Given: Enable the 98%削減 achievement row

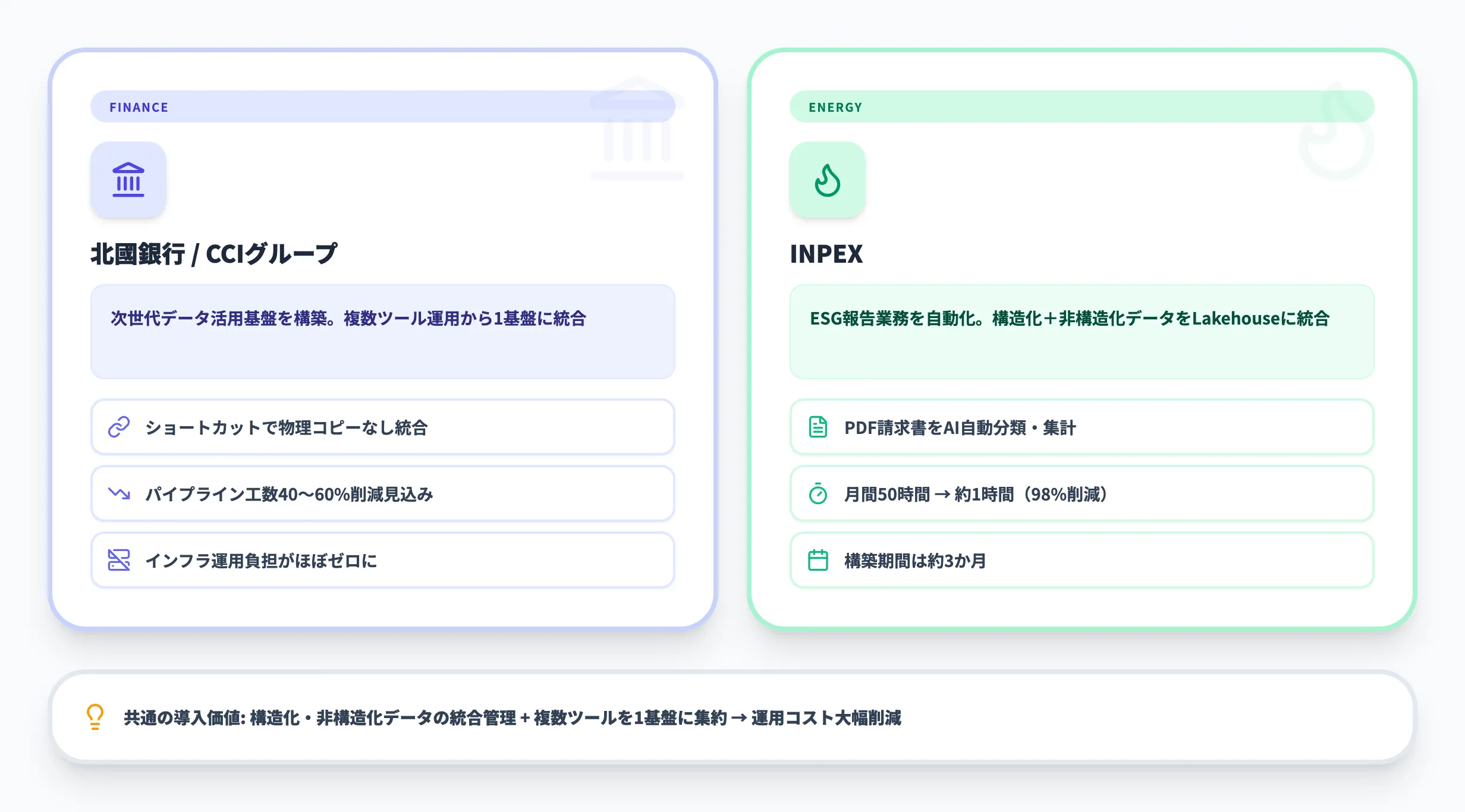Looking at the screenshot, I should pos(1082,493).
